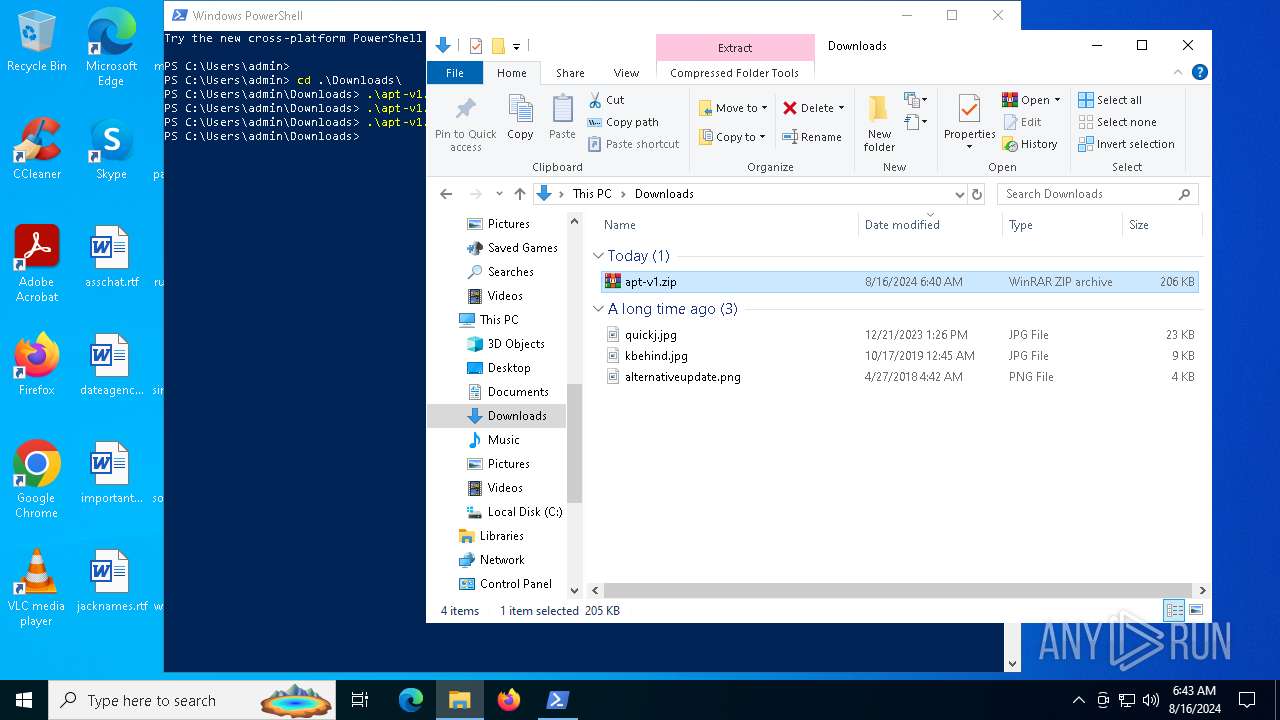This screenshot has height=720, width=1280.
Task: Click Copy path in Clipboard group
Action: tap(623, 122)
